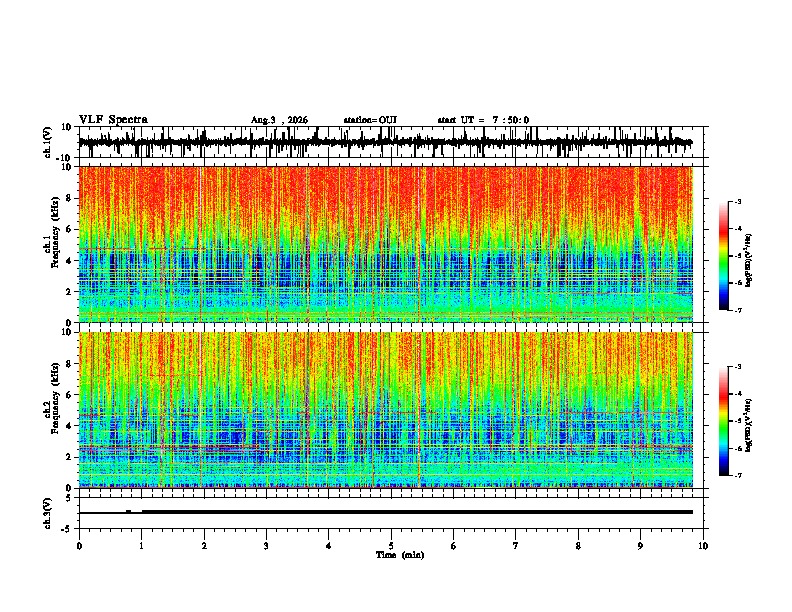Click the Time (min) axis label
The width and height of the screenshot is (792, 612).
400,555
